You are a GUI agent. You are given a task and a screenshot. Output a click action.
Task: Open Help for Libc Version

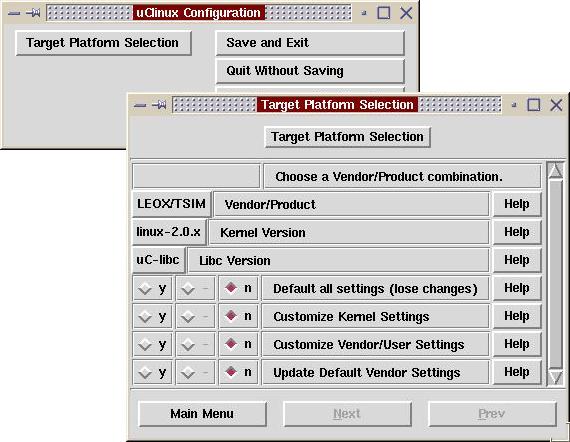pos(517,260)
